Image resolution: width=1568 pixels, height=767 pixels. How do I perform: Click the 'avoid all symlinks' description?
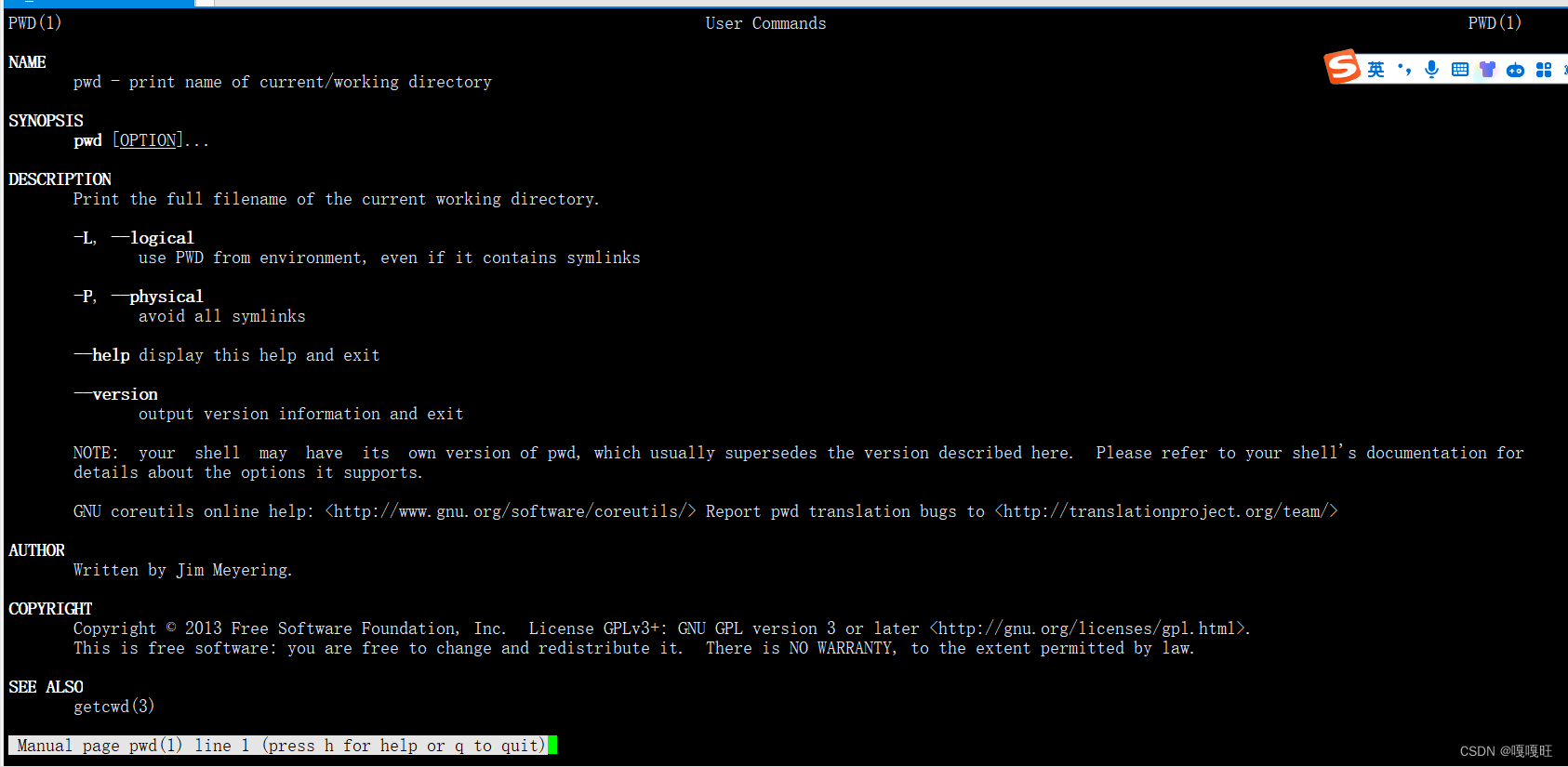pos(221,316)
